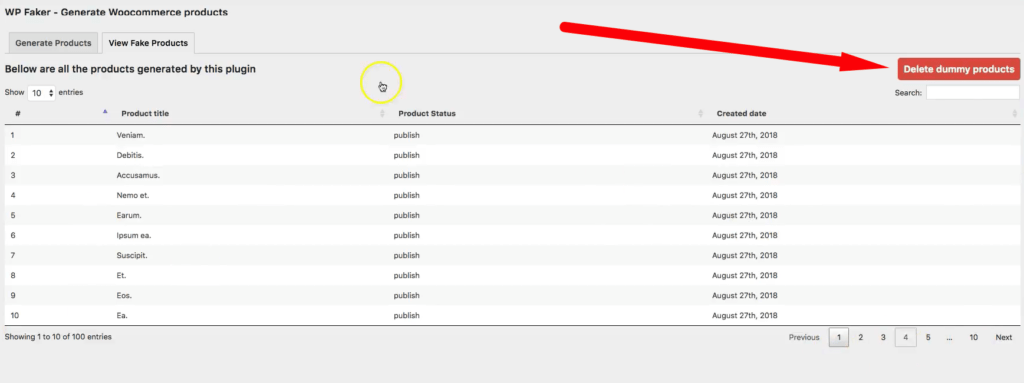
Task: Select the product title Accusamus.
Action: (x=138, y=175)
